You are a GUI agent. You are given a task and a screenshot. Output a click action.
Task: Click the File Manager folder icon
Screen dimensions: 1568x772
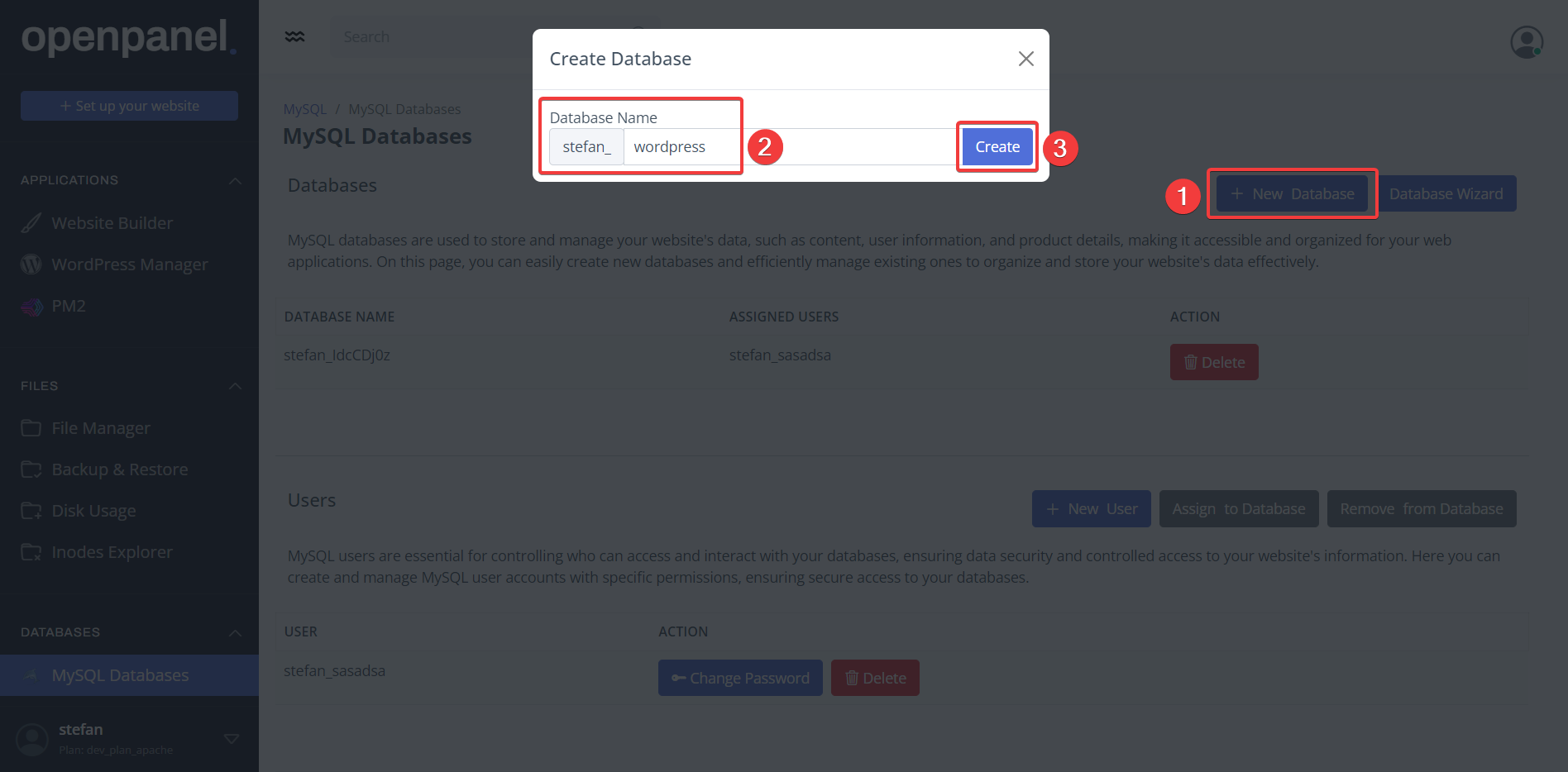coord(31,428)
